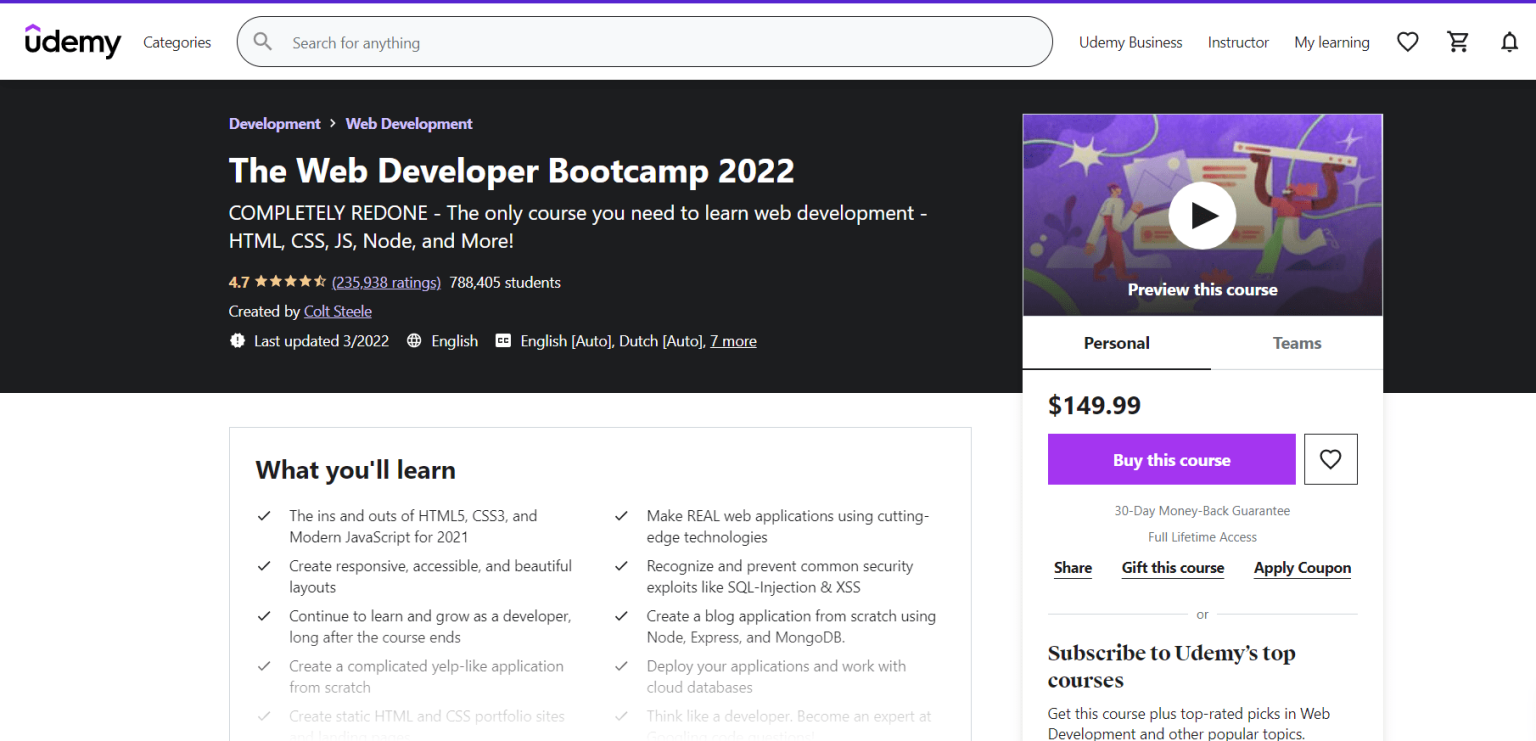Click the globe icon next to English
The width and height of the screenshot is (1536, 741).
pyautogui.click(x=414, y=340)
